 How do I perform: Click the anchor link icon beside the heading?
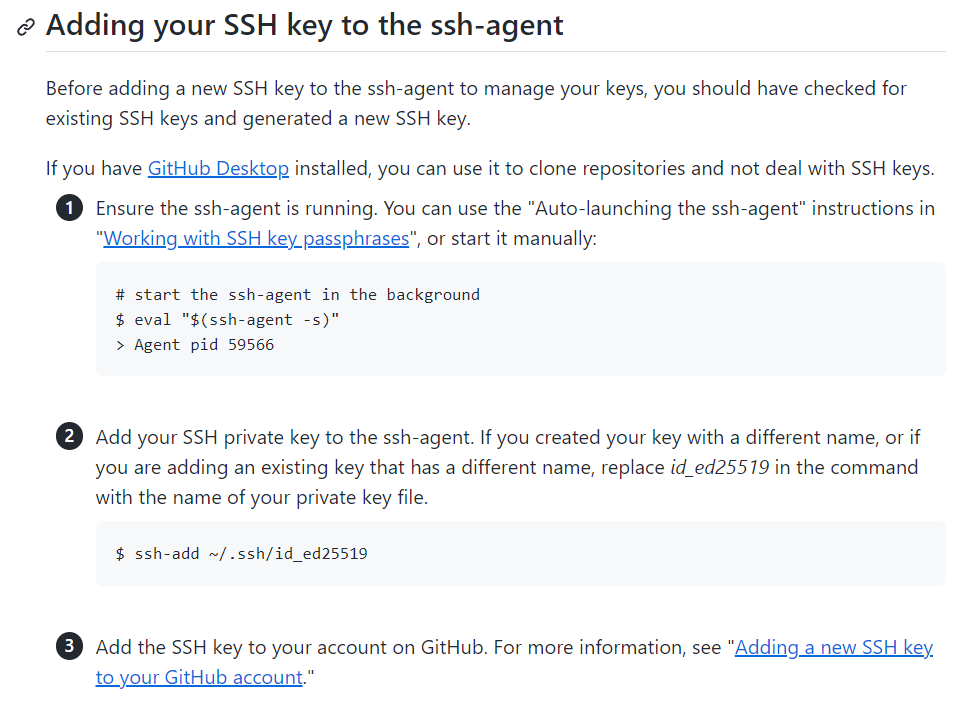coord(26,27)
